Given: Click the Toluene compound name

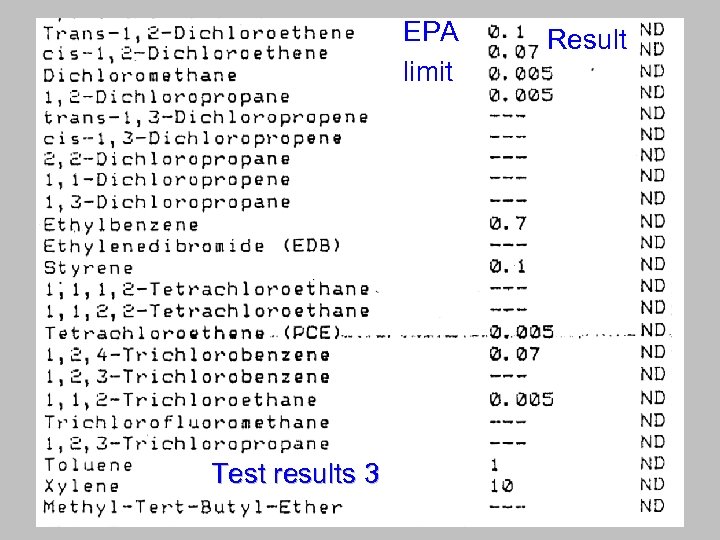Looking at the screenshot, I should (89, 465).
